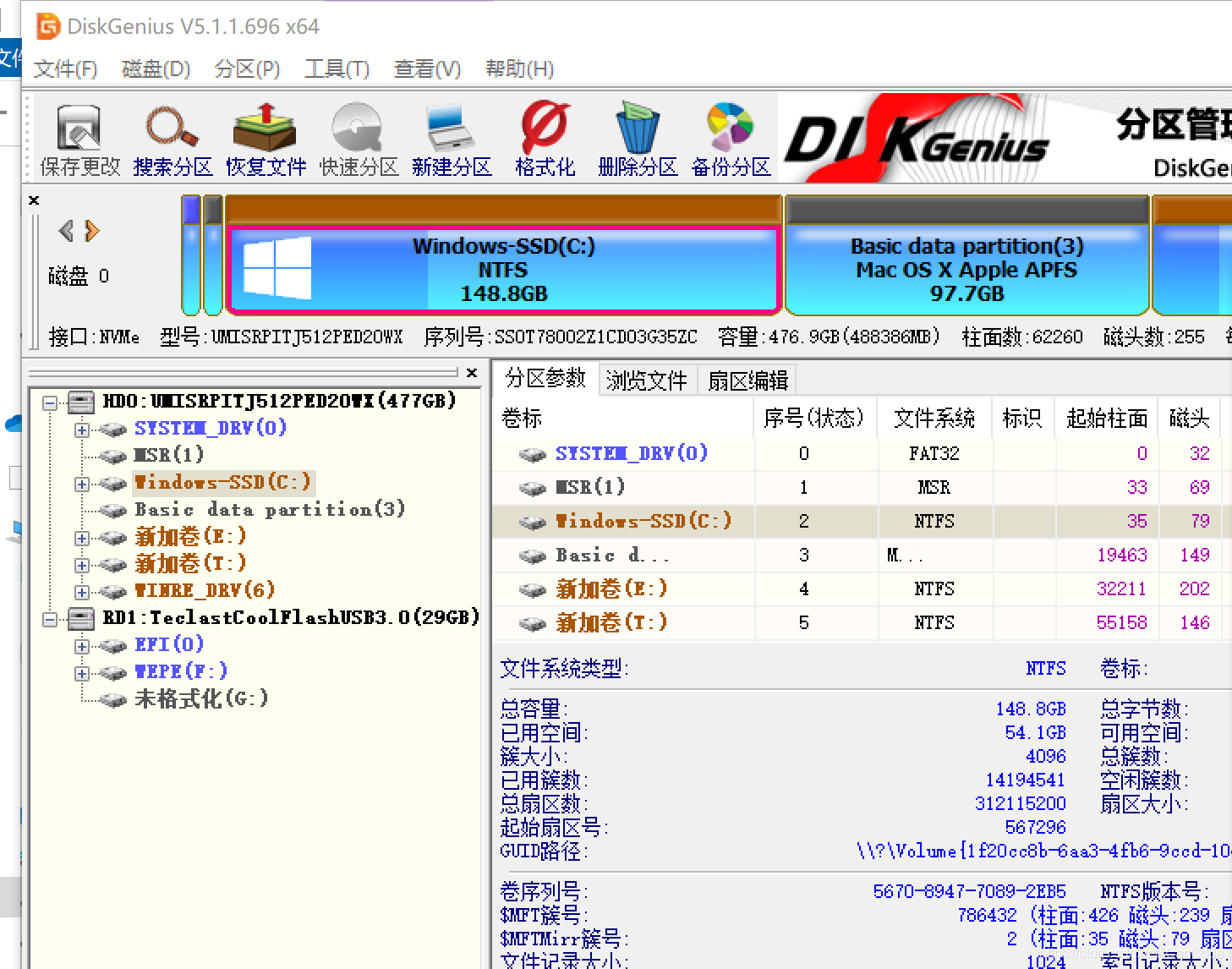
Task: Click the Save Changes (保存更改) toolbar icon
Action: tap(79, 140)
